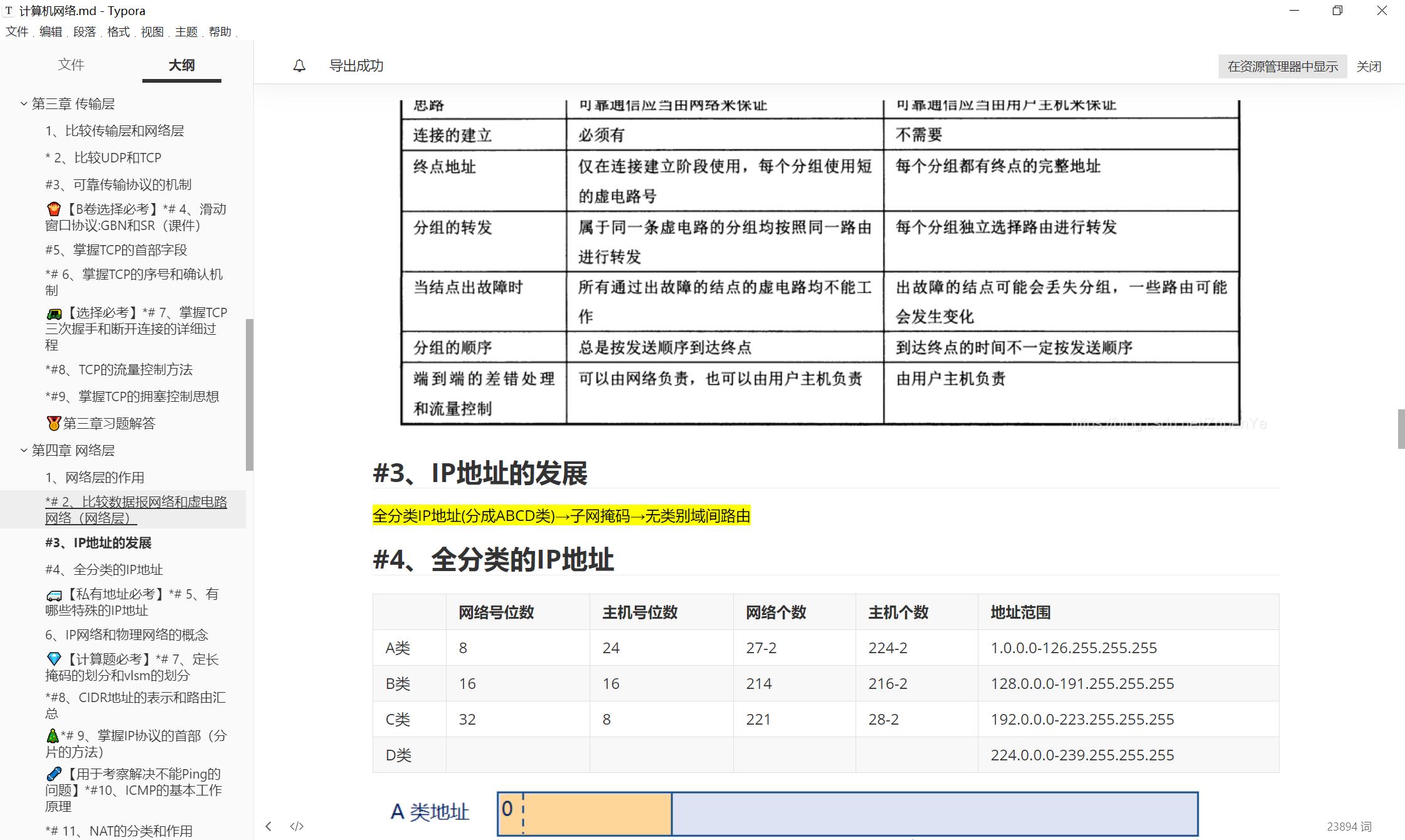The height and width of the screenshot is (840, 1405).
Task: Open the 视图 menu
Action: (152, 32)
